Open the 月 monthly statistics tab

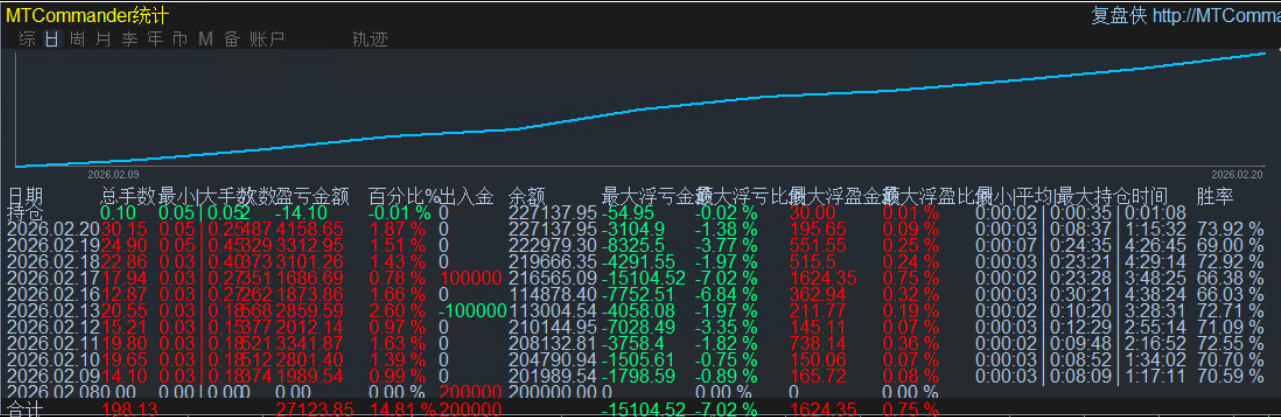[x=103, y=39]
